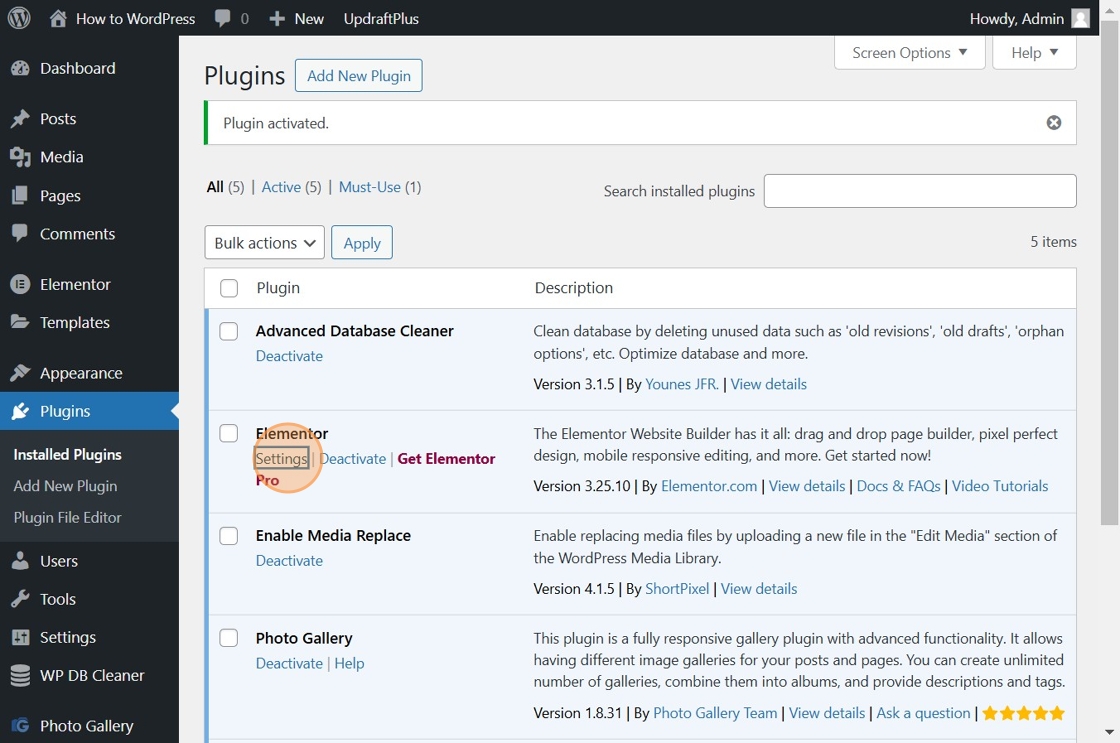Image resolution: width=1120 pixels, height=743 pixels.
Task: Open the comments bubble icon in admin bar
Action: 223,18
